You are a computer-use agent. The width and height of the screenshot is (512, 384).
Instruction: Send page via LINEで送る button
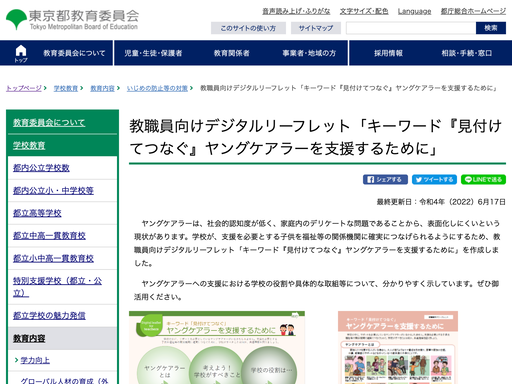(x=483, y=180)
